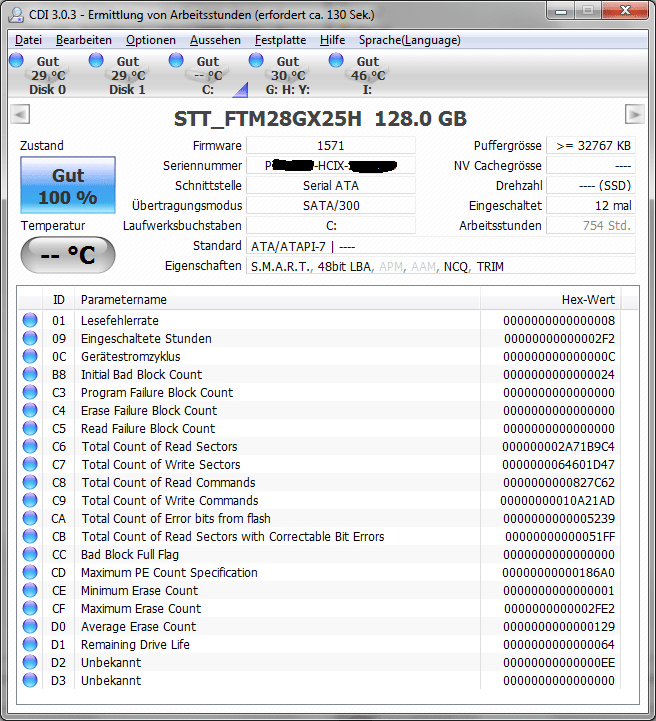The image size is (656, 721).
Task: Select the Lesefehlerrate parameter name
Action: 120,320
